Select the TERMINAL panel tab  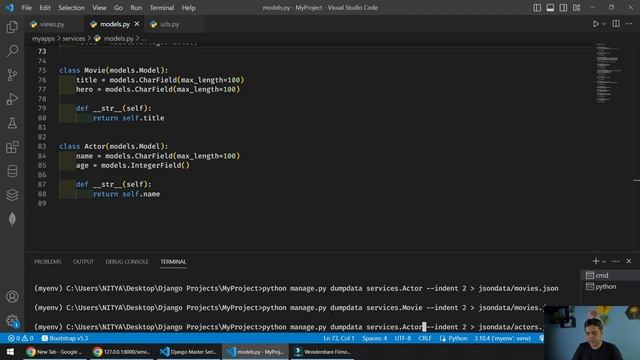[x=173, y=262]
